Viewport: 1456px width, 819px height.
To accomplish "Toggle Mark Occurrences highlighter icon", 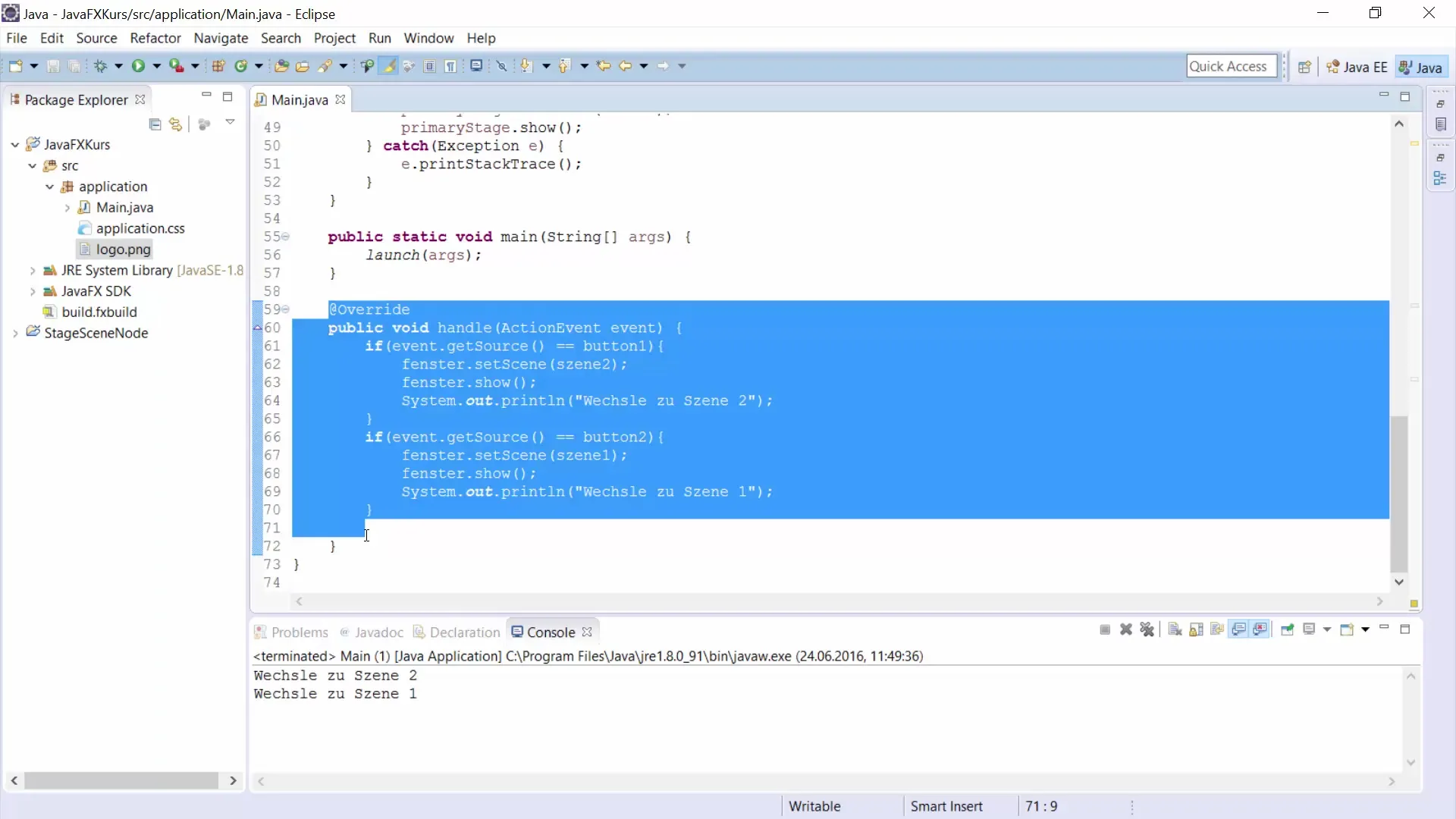I will coord(389,67).
